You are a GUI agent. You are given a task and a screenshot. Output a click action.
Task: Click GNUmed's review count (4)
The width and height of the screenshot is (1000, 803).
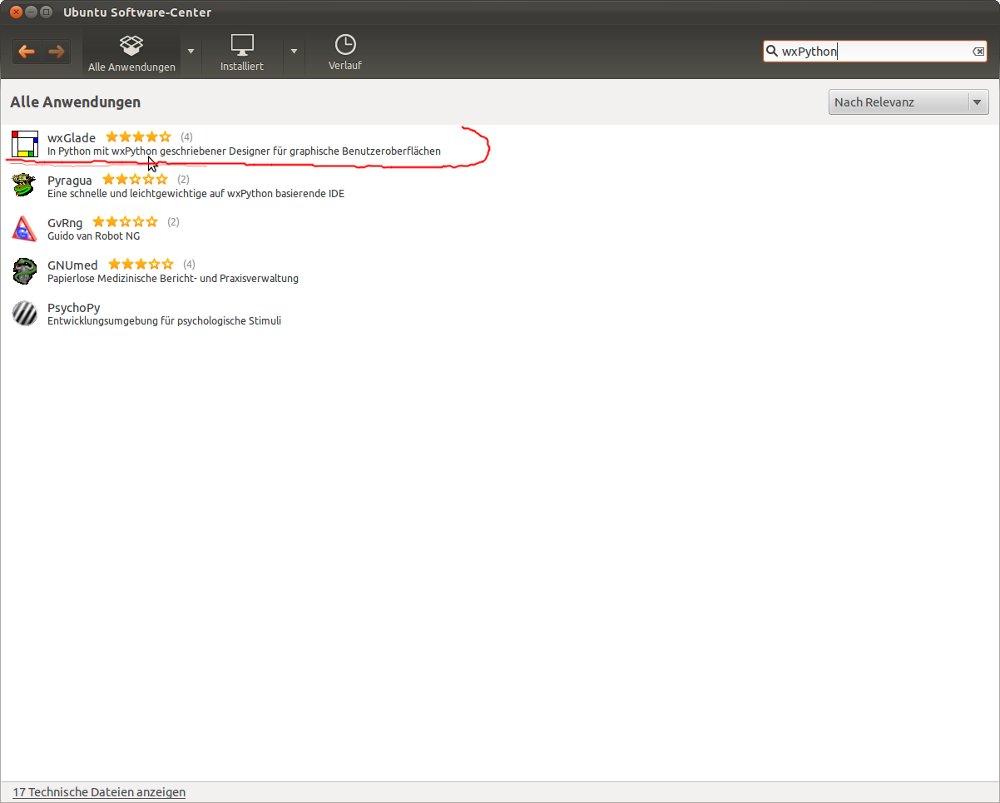pos(189,264)
